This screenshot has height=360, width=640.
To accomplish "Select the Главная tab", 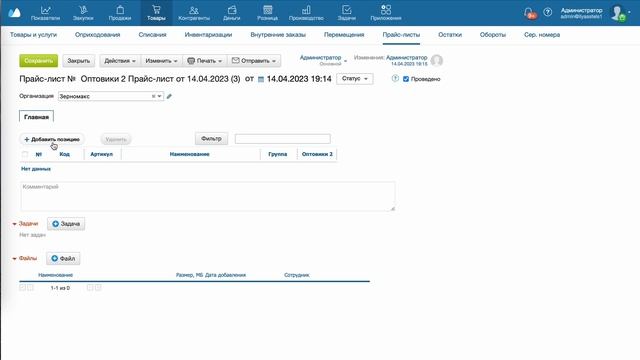I will 36,117.
